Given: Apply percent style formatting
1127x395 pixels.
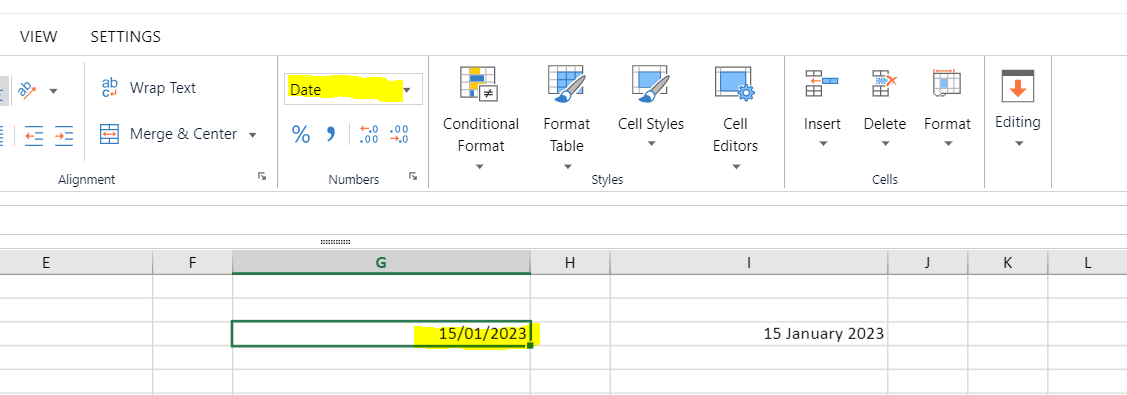Looking at the screenshot, I should 300,134.
